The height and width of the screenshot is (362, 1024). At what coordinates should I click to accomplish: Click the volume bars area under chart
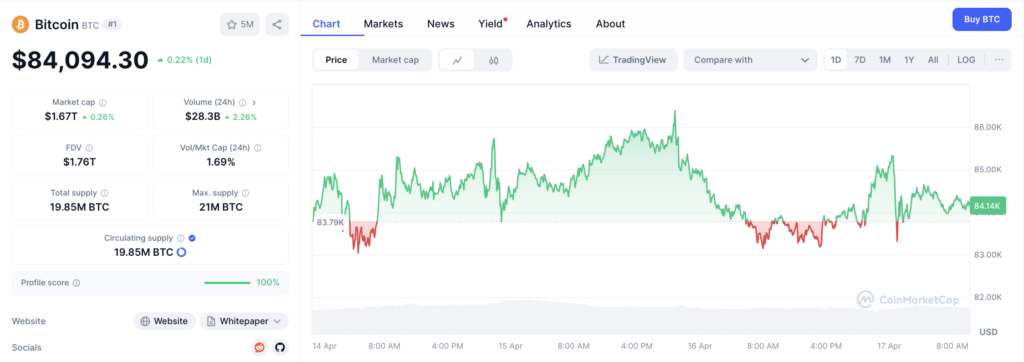click(640, 318)
